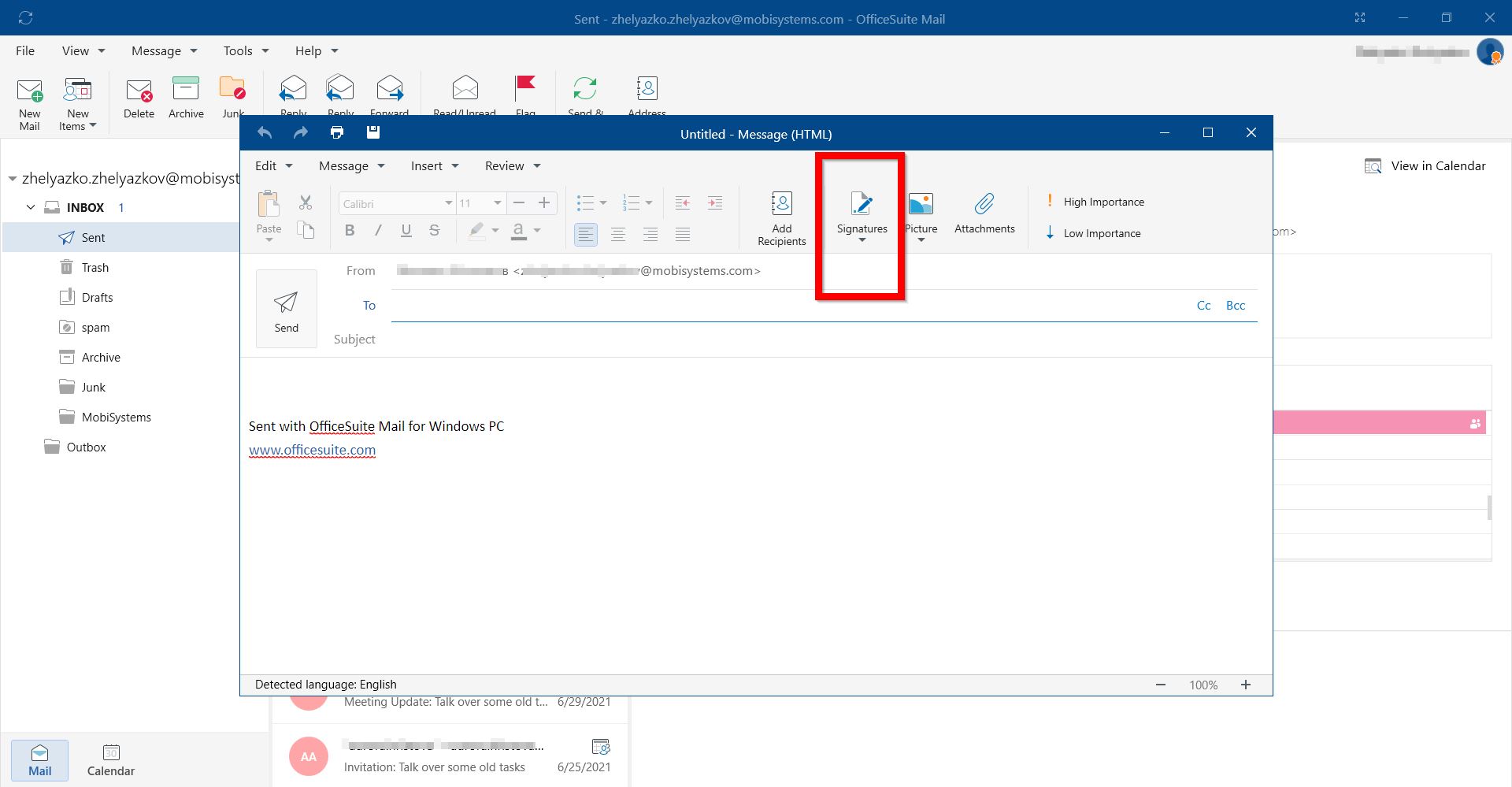Align text left
This screenshot has width=1512, height=787.
[586, 234]
